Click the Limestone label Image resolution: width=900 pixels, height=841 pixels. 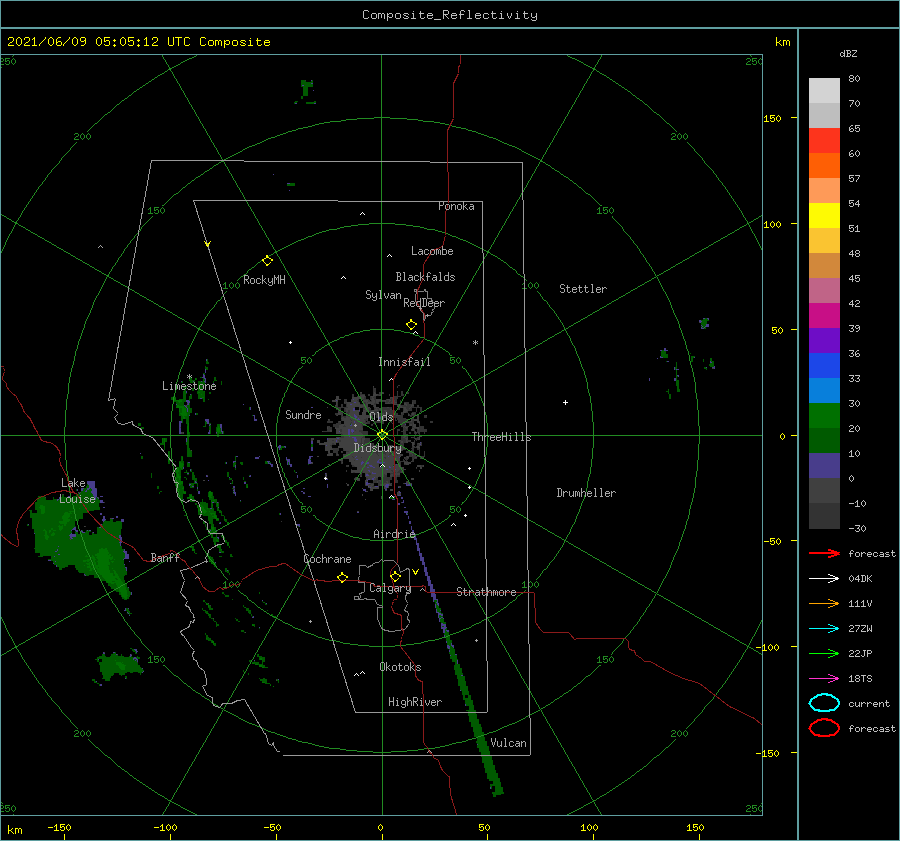coord(189,386)
